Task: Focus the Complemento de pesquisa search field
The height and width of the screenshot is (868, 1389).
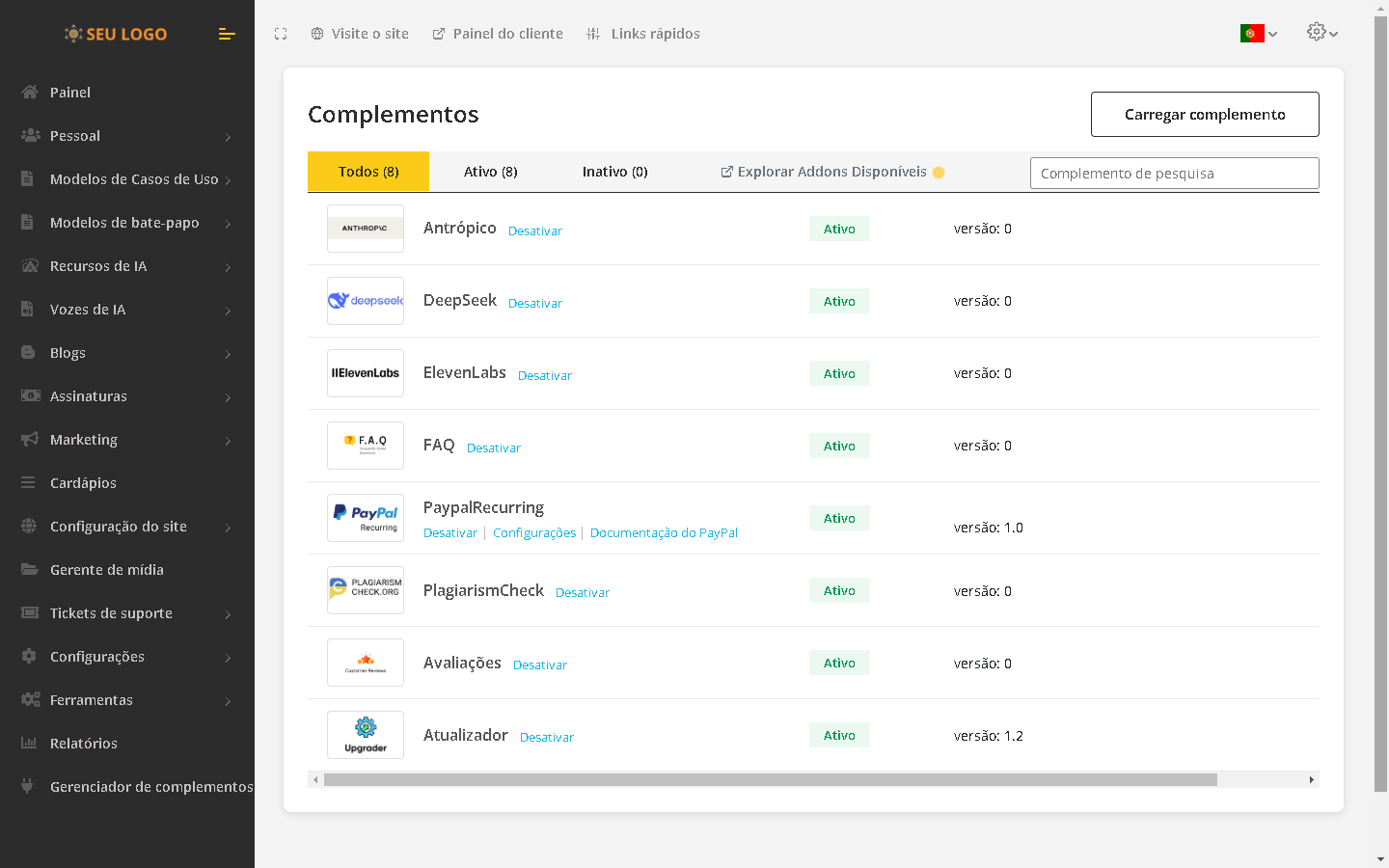Action: [x=1174, y=174]
